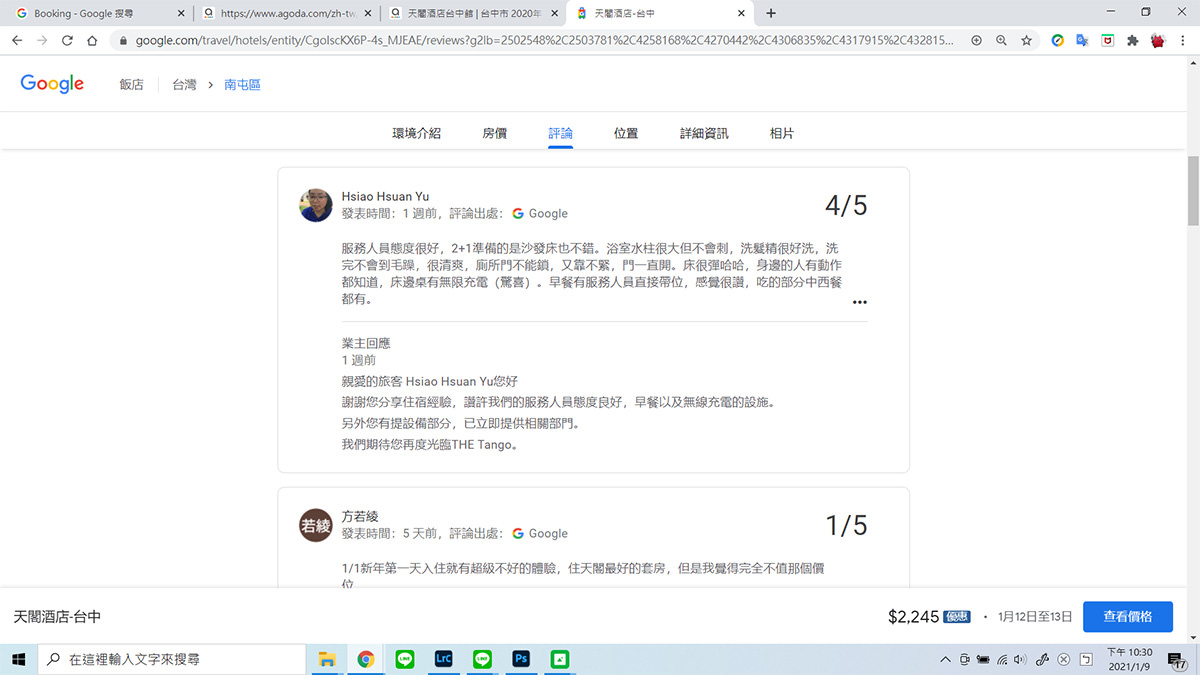Click the 查看價格 button

pos(1126,616)
